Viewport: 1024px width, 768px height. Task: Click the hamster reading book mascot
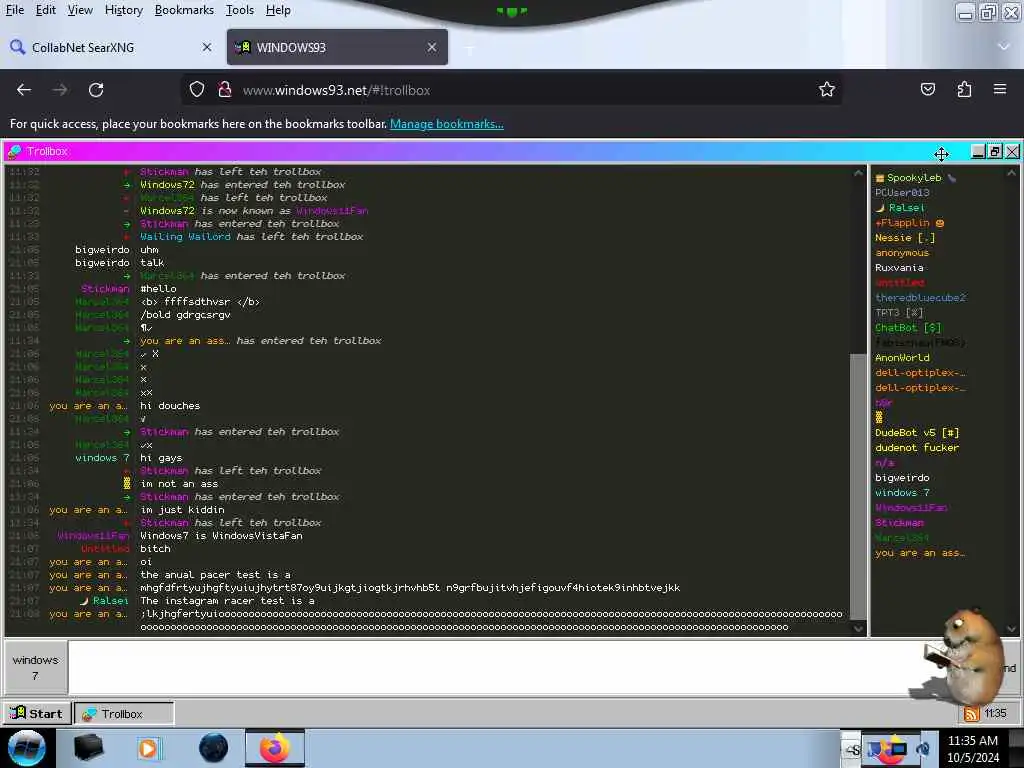(x=967, y=656)
